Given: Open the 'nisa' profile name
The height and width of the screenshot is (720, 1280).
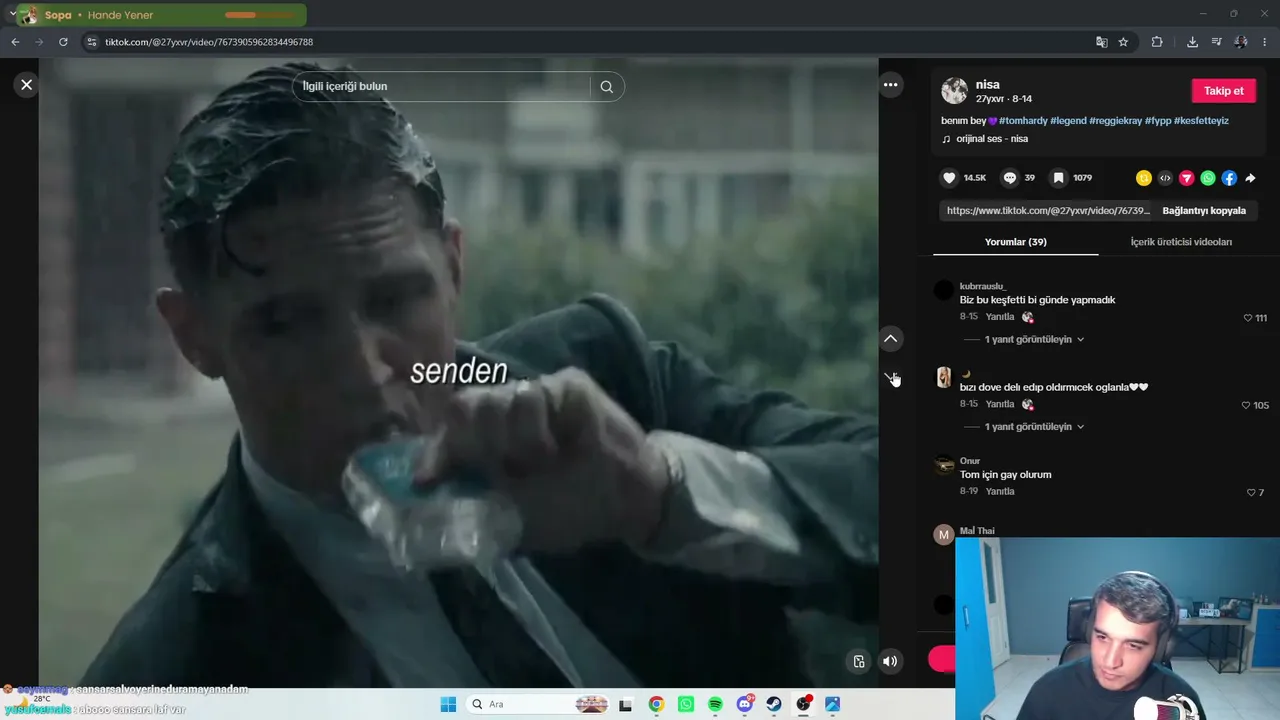Looking at the screenshot, I should 988,85.
